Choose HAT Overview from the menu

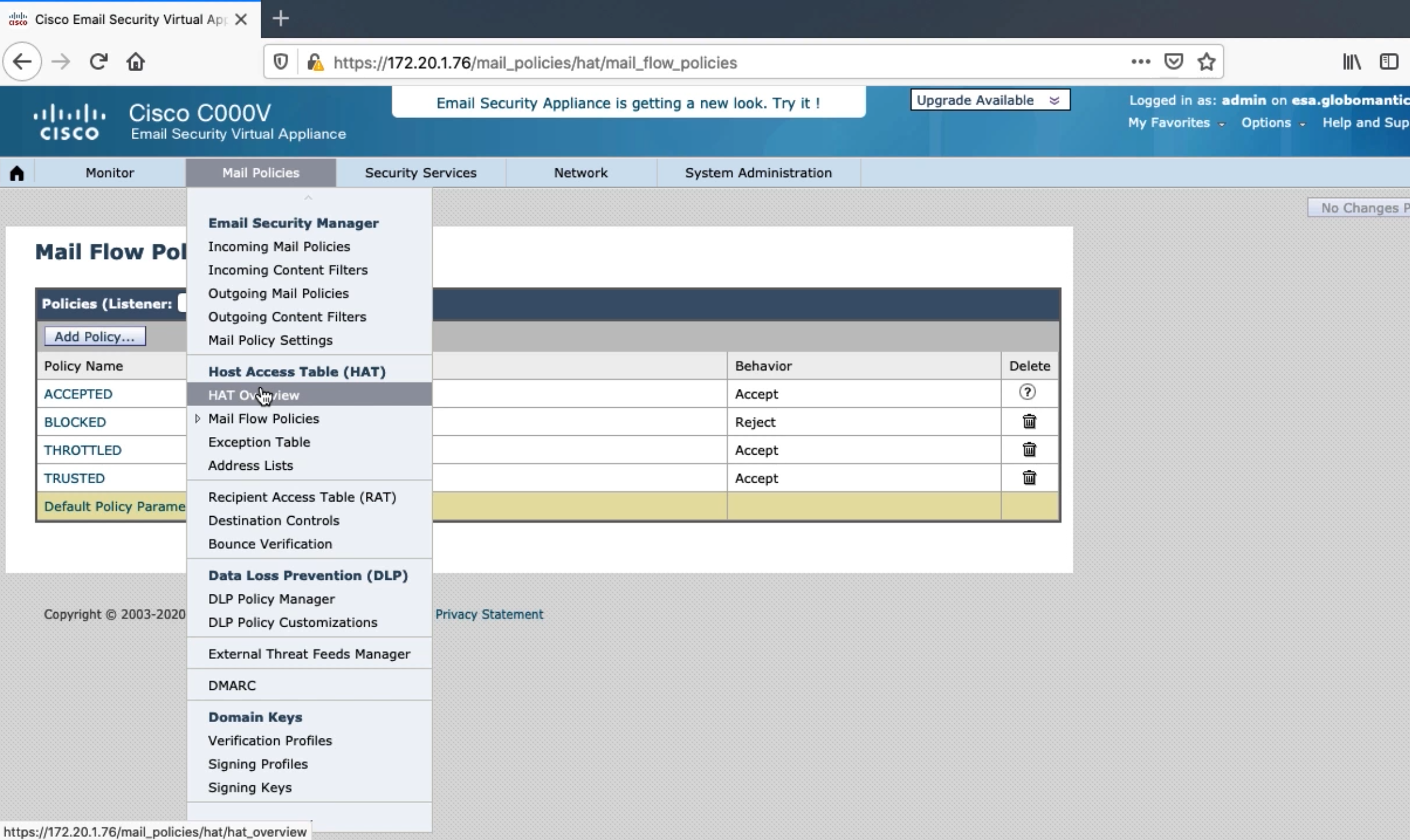[x=309, y=395]
